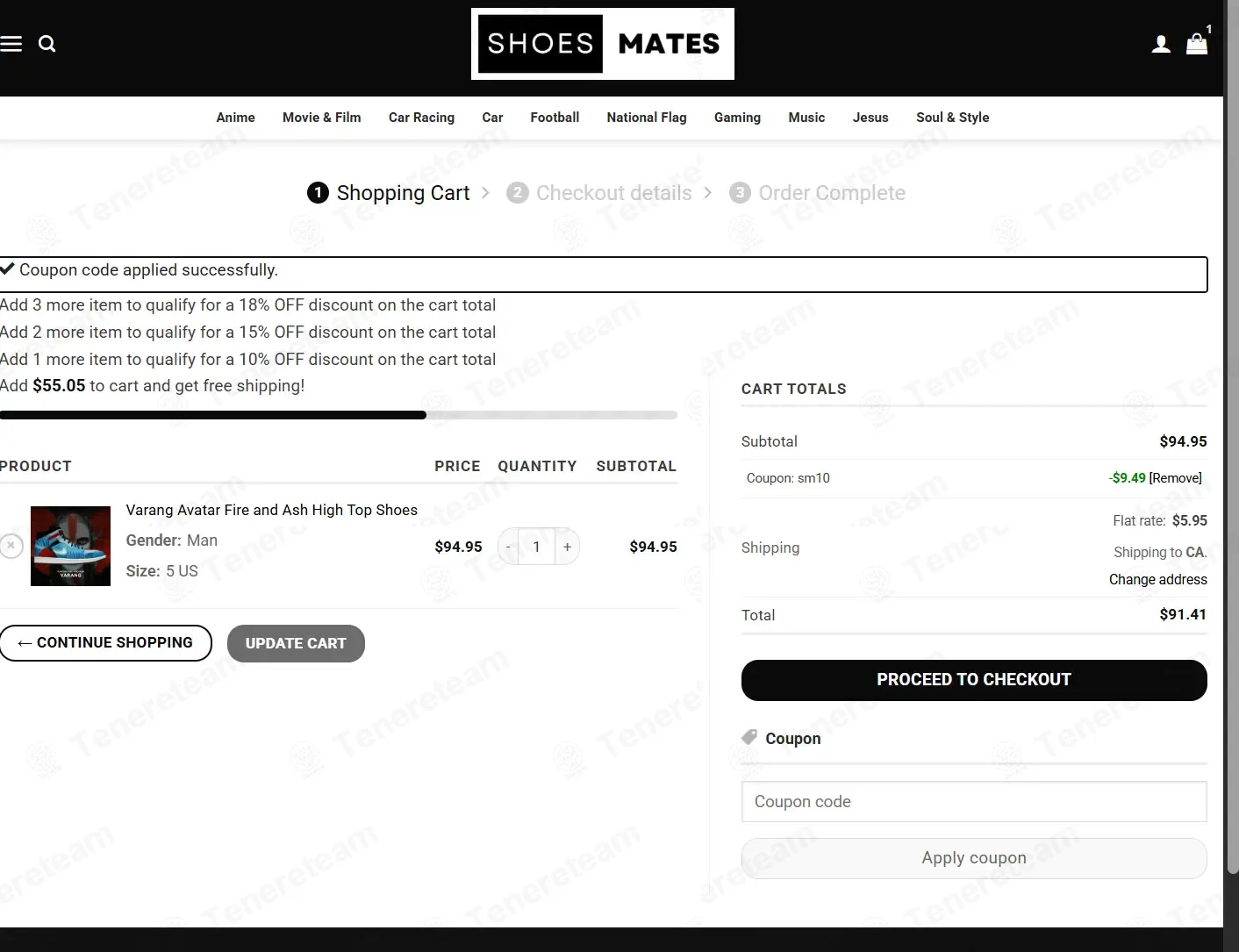Screen dimensions: 1239x952
Task: Click the Shoes Mates logo
Action: [603, 44]
